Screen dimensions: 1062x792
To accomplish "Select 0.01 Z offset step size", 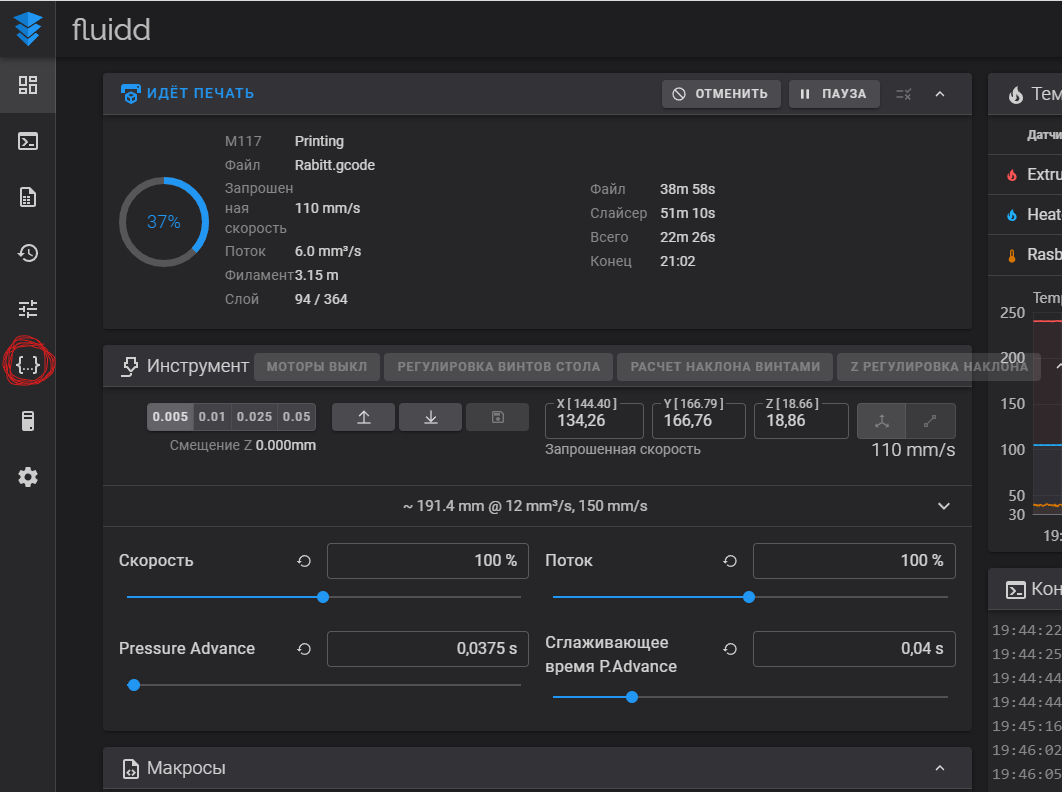I will 212,417.
